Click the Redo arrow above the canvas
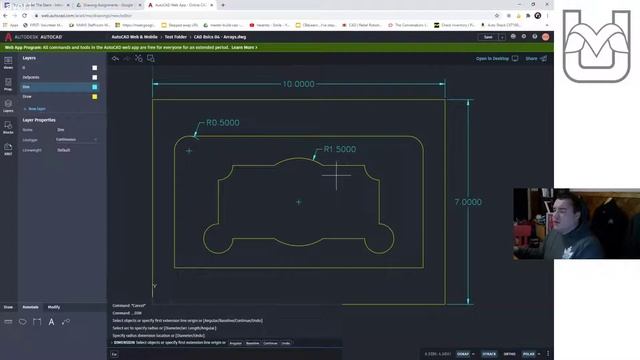Viewport: 640px width, 360px height. coord(127,59)
